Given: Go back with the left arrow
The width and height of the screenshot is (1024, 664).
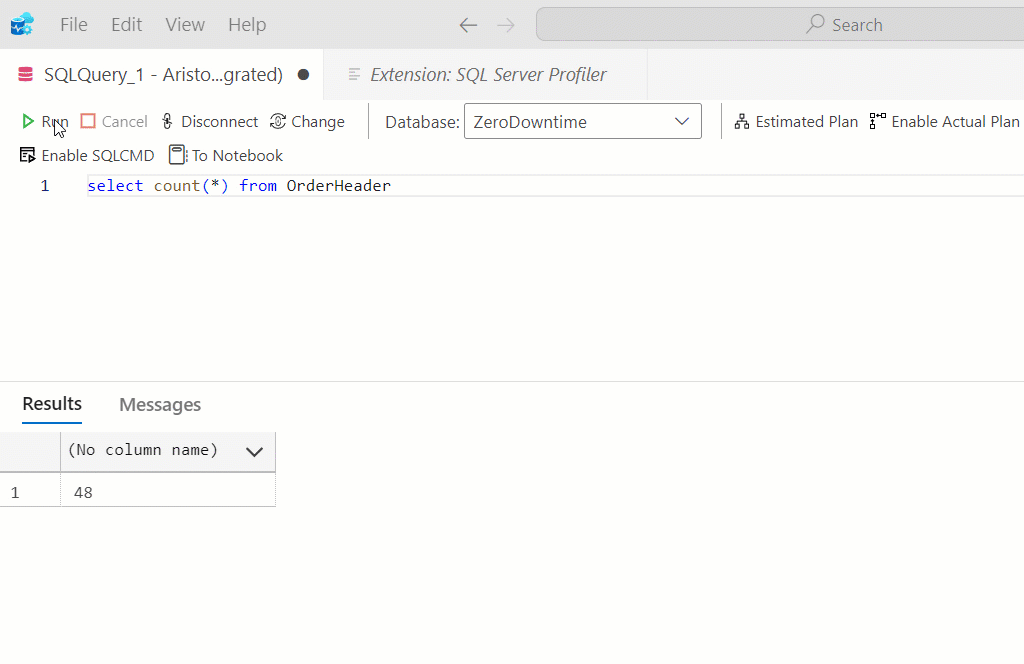Looking at the screenshot, I should pyautogui.click(x=468, y=25).
